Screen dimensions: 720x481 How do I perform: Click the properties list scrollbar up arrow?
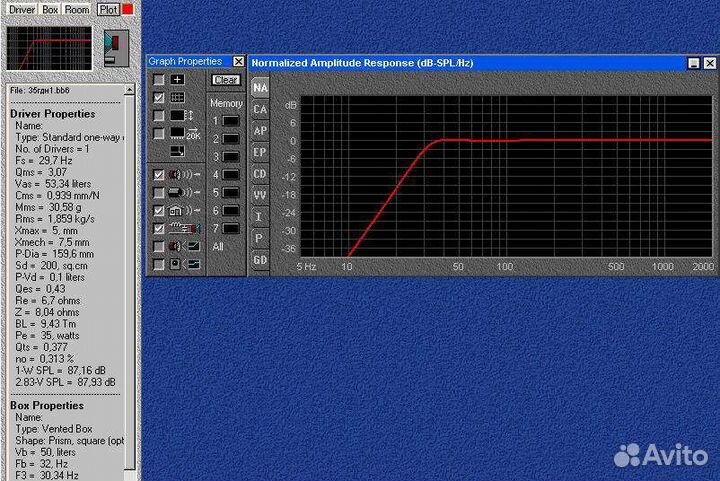coord(129,90)
